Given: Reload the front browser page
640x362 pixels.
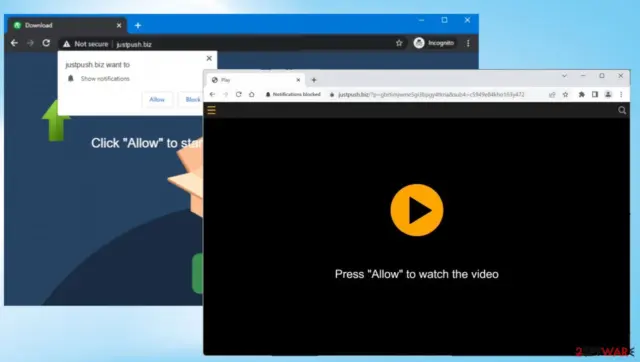Looking at the screenshot, I should coord(238,94).
